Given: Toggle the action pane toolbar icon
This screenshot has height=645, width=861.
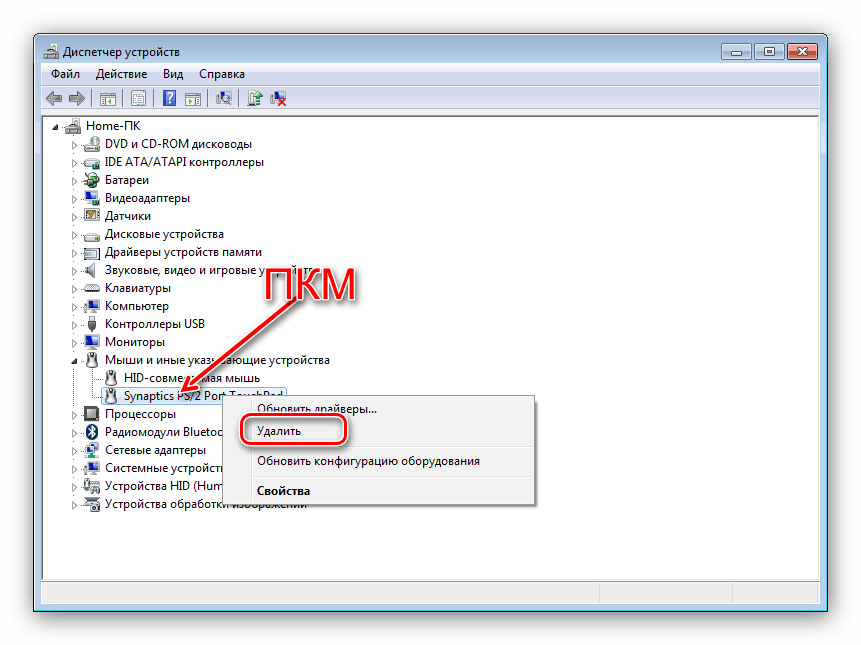Looking at the screenshot, I should coord(193,99).
